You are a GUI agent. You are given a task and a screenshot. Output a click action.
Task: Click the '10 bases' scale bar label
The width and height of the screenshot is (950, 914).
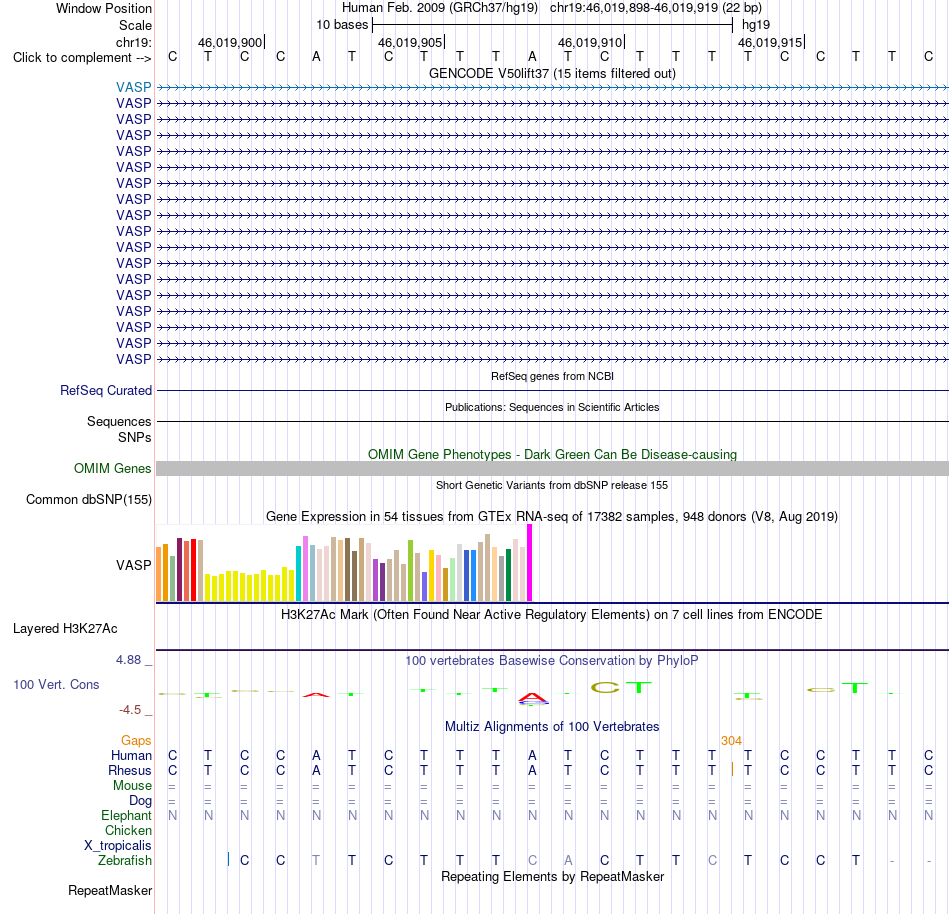(342, 25)
